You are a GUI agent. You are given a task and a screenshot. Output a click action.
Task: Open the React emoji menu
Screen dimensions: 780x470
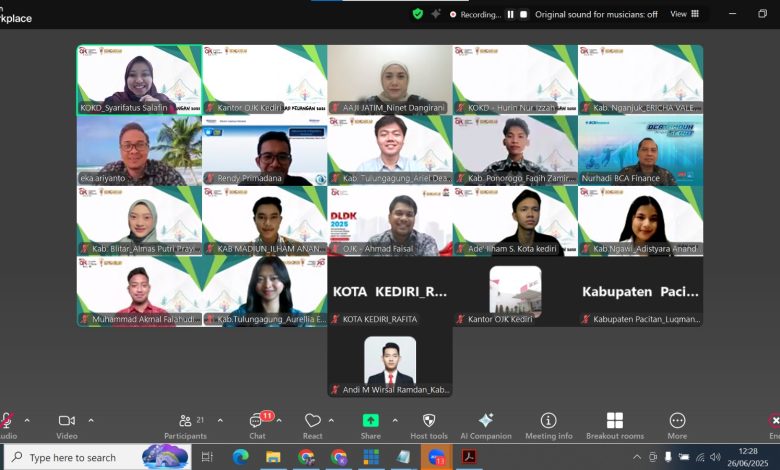pyautogui.click(x=313, y=424)
